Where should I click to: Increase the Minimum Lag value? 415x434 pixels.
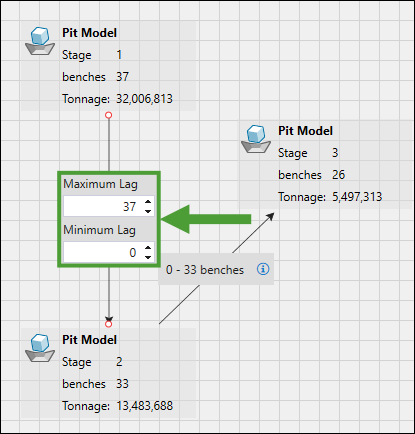tap(148, 248)
